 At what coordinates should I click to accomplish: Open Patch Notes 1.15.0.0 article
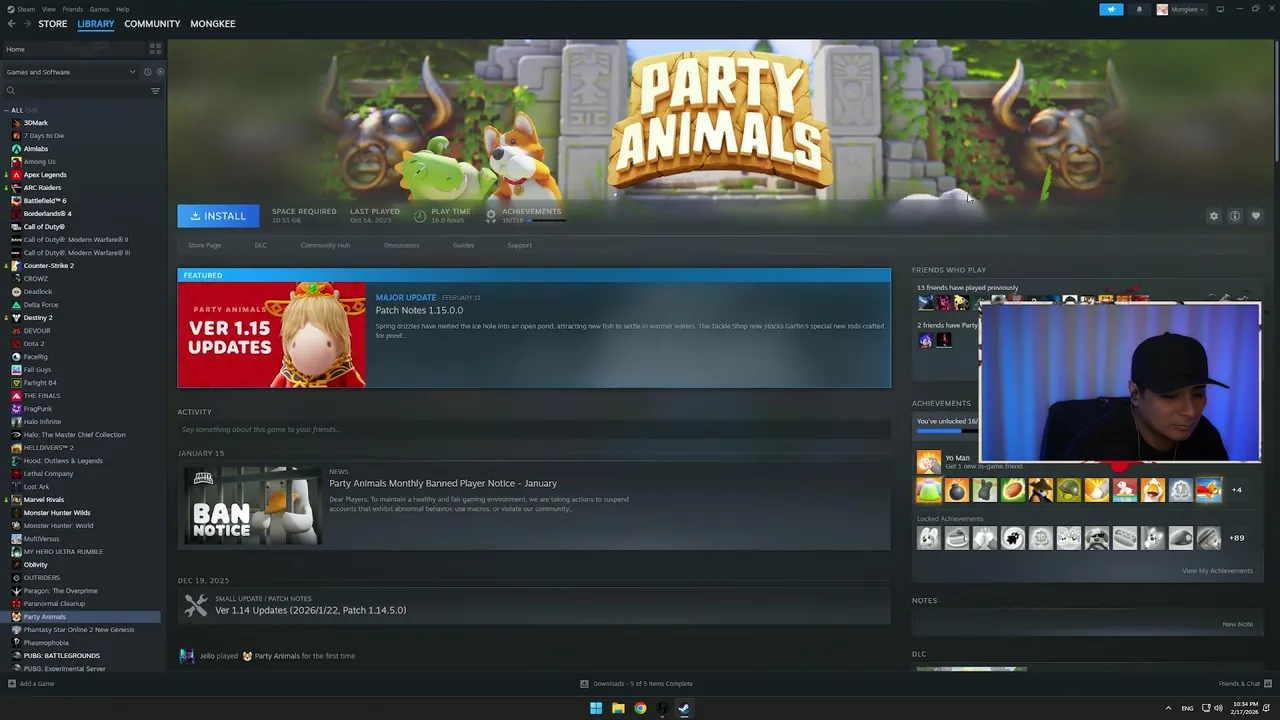tap(419, 310)
